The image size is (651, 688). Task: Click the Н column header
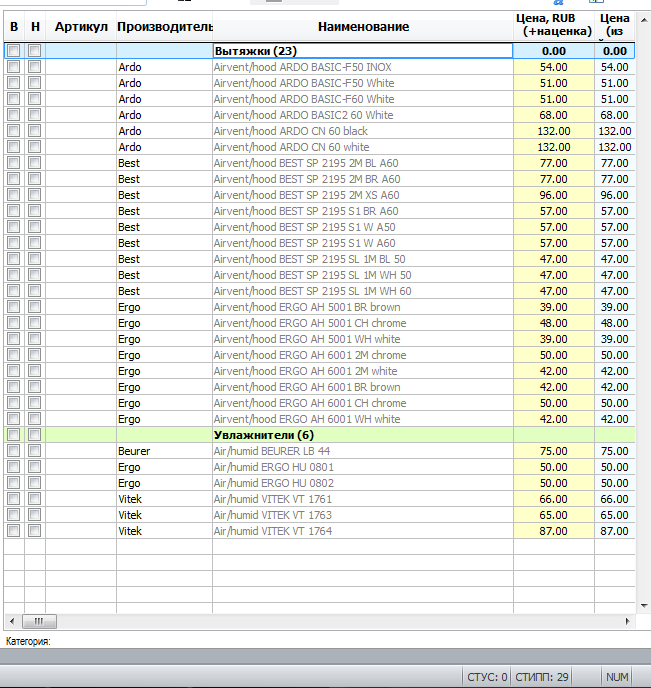pyautogui.click(x=35, y=27)
